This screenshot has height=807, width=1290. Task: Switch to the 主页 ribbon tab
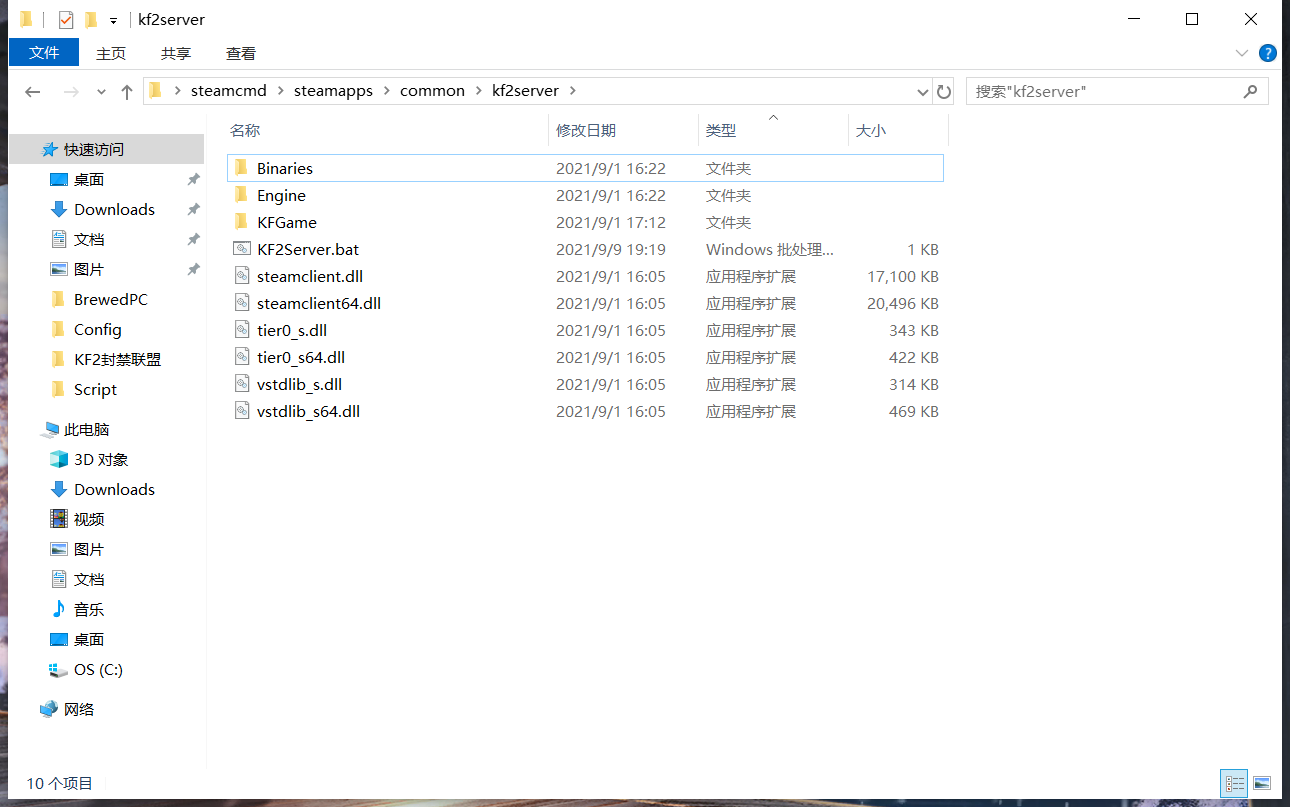pyautogui.click(x=111, y=53)
